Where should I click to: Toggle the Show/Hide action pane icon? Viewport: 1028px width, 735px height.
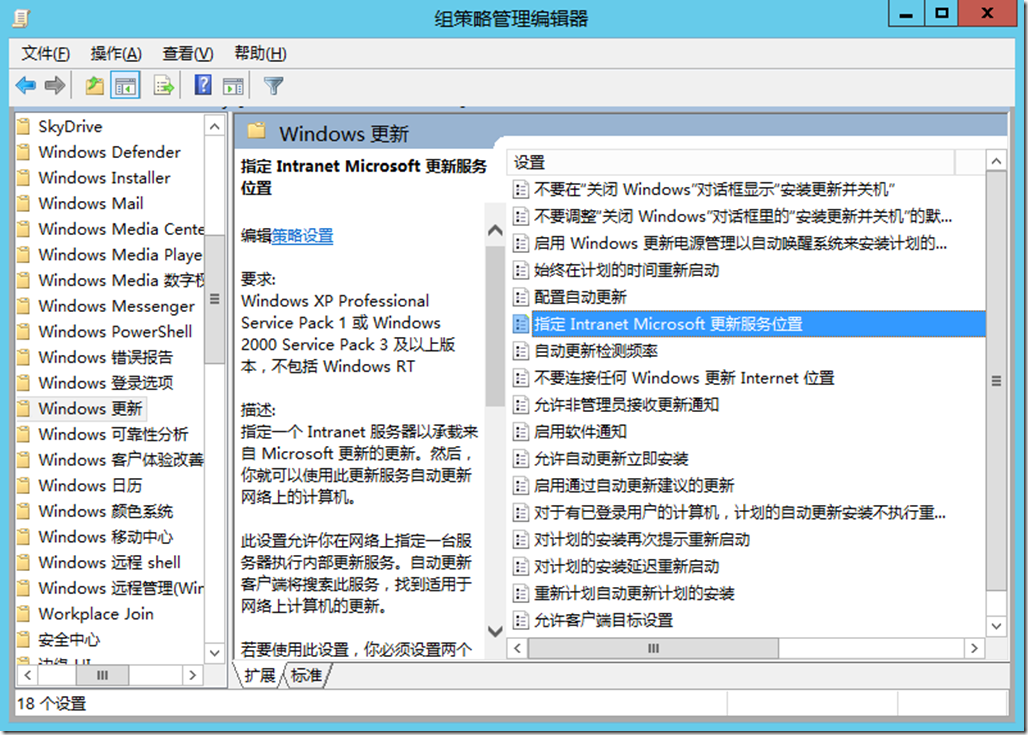coord(233,85)
